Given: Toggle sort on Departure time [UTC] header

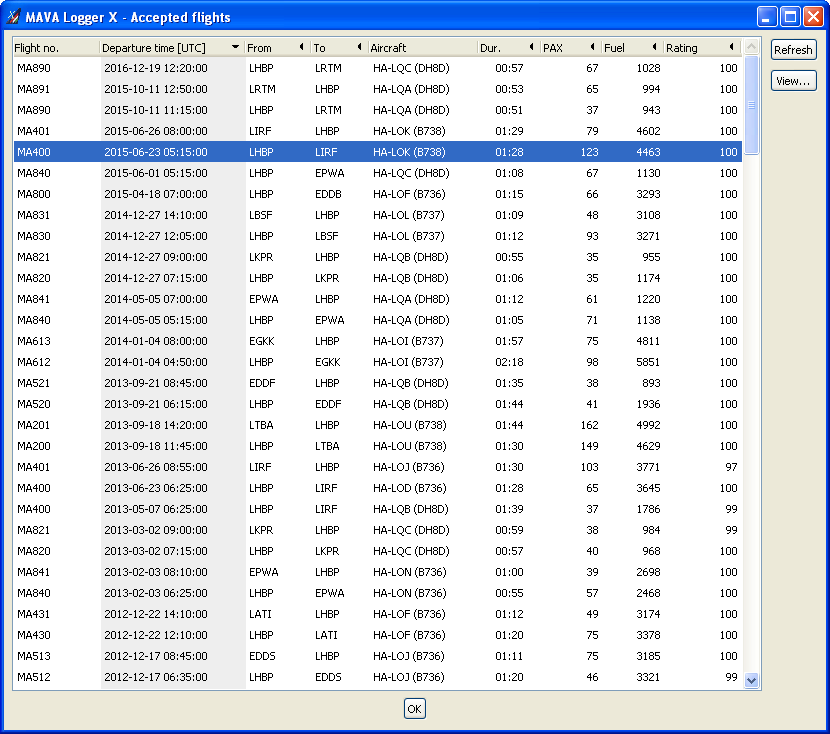Looking at the screenshot, I should coord(172,48).
